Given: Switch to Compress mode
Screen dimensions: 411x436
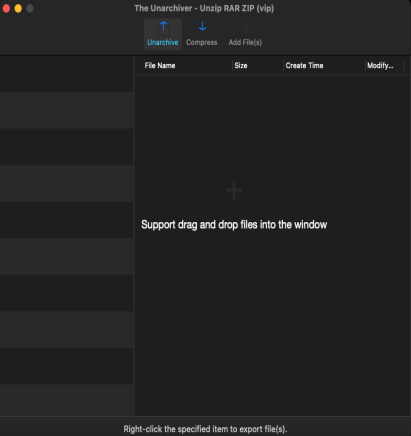Looking at the screenshot, I should click(202, 34).
